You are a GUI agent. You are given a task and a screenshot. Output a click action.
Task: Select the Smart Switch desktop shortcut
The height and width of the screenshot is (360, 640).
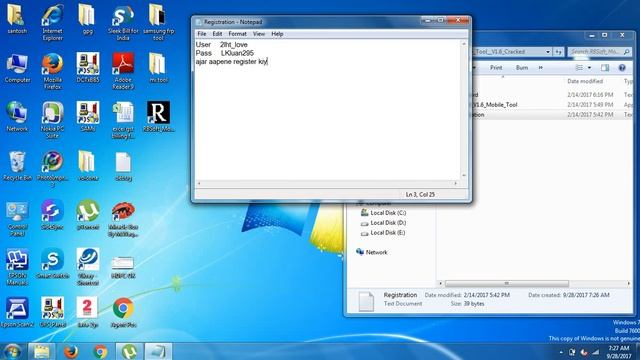tap(53, 264)
